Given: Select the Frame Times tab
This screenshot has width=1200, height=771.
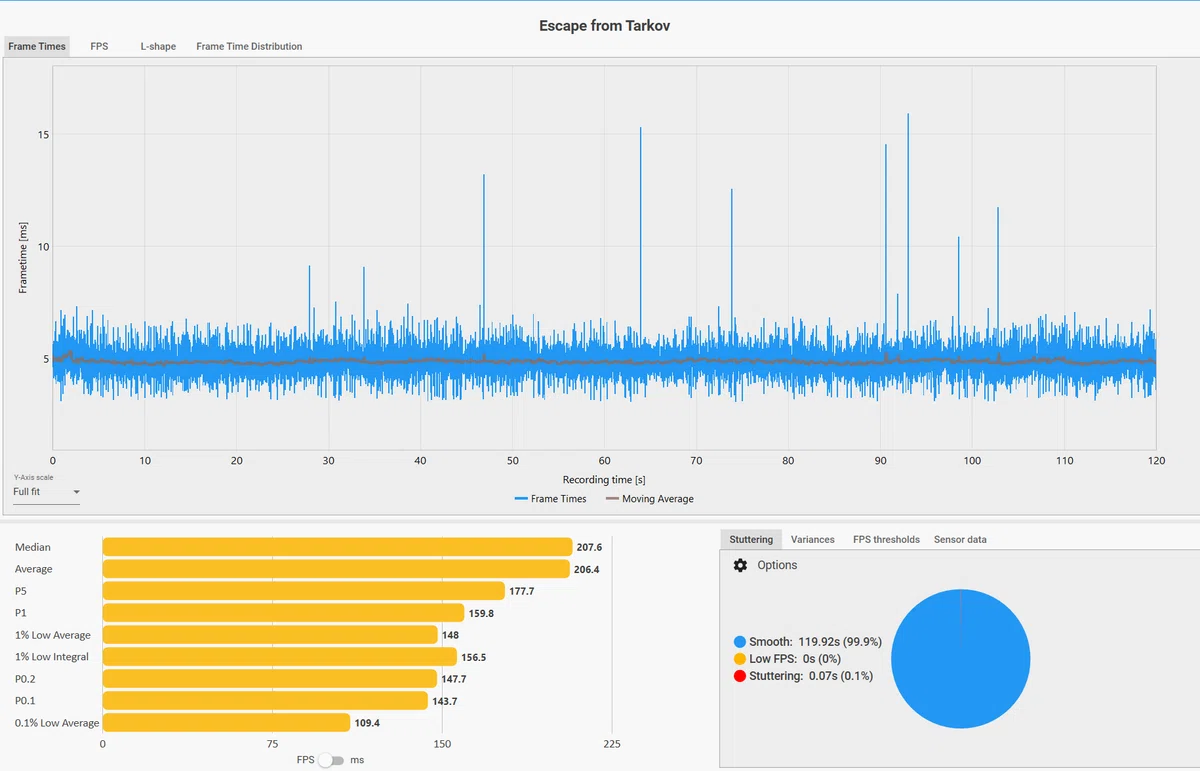Looking at the screenshot, I should click(37, 46).
